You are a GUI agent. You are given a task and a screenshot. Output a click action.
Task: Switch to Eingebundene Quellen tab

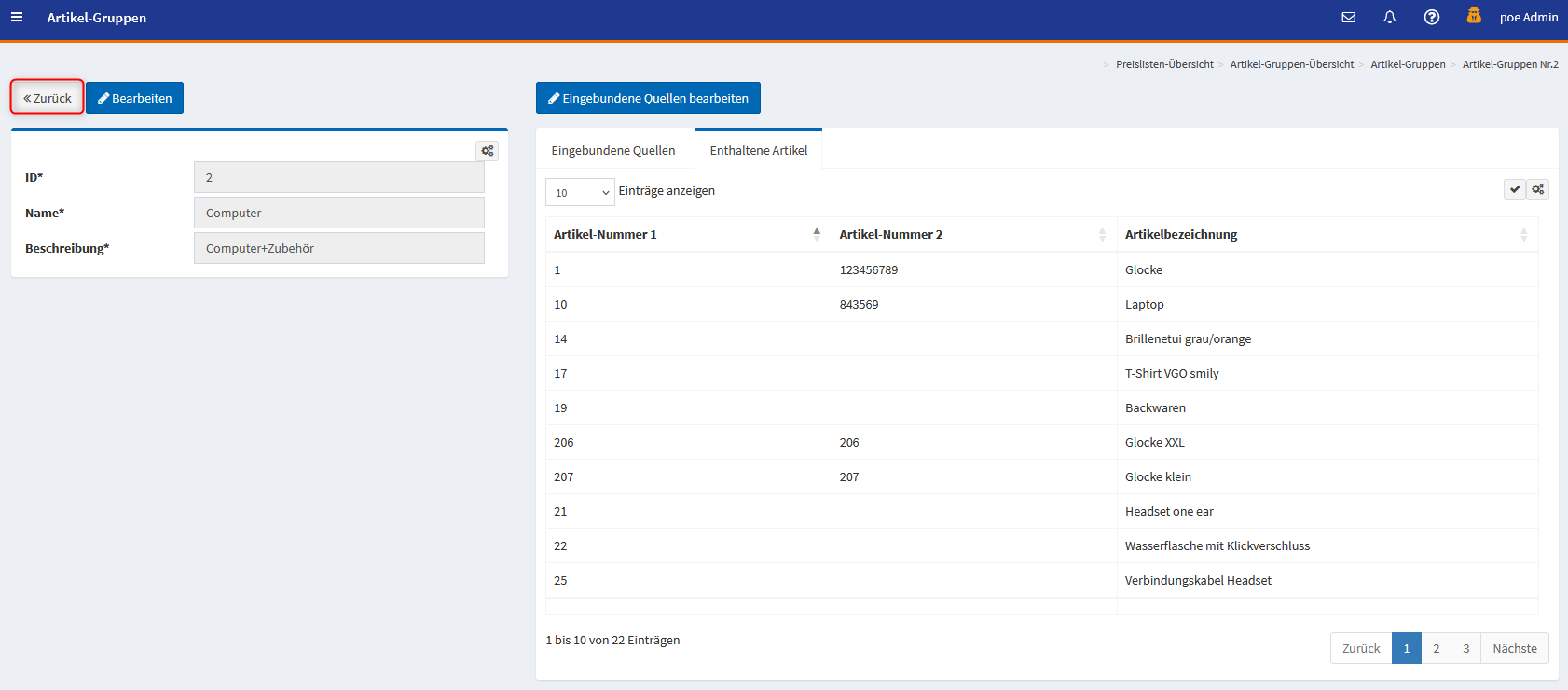pos(613,150)
